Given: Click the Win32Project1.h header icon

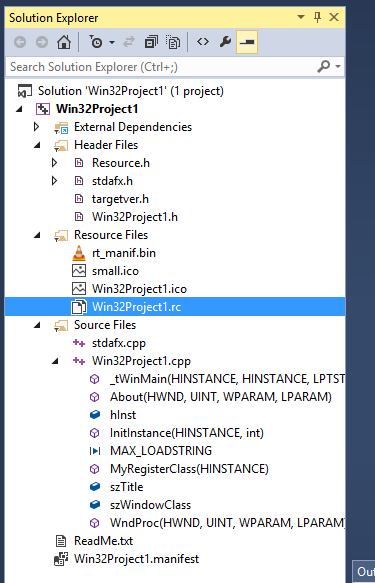Looking at the screenshot, I should (x=79, y=217).
